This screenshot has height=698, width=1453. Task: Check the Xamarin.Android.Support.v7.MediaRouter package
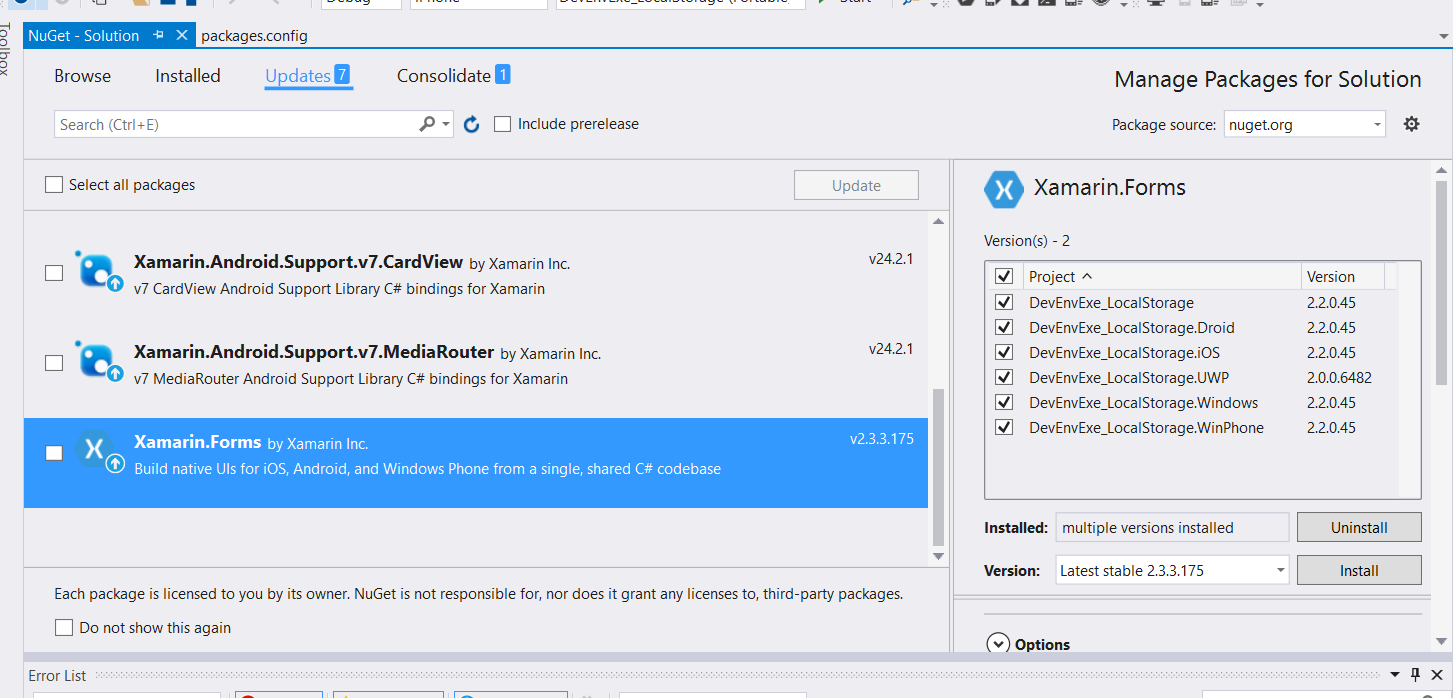click(54, 363)
